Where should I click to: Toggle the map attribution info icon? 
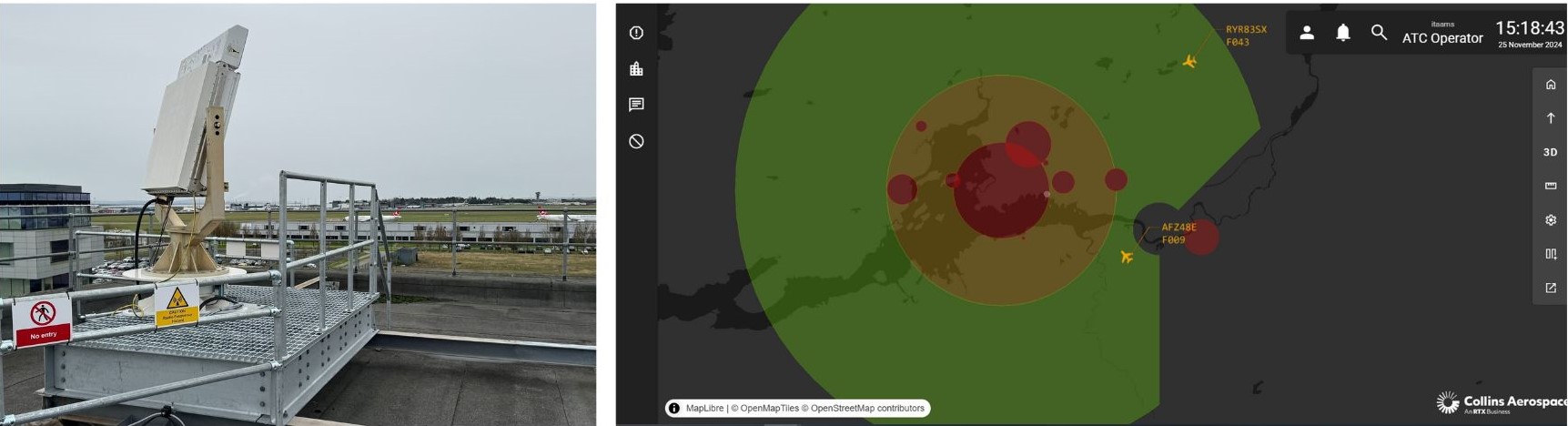click(674, 408)
